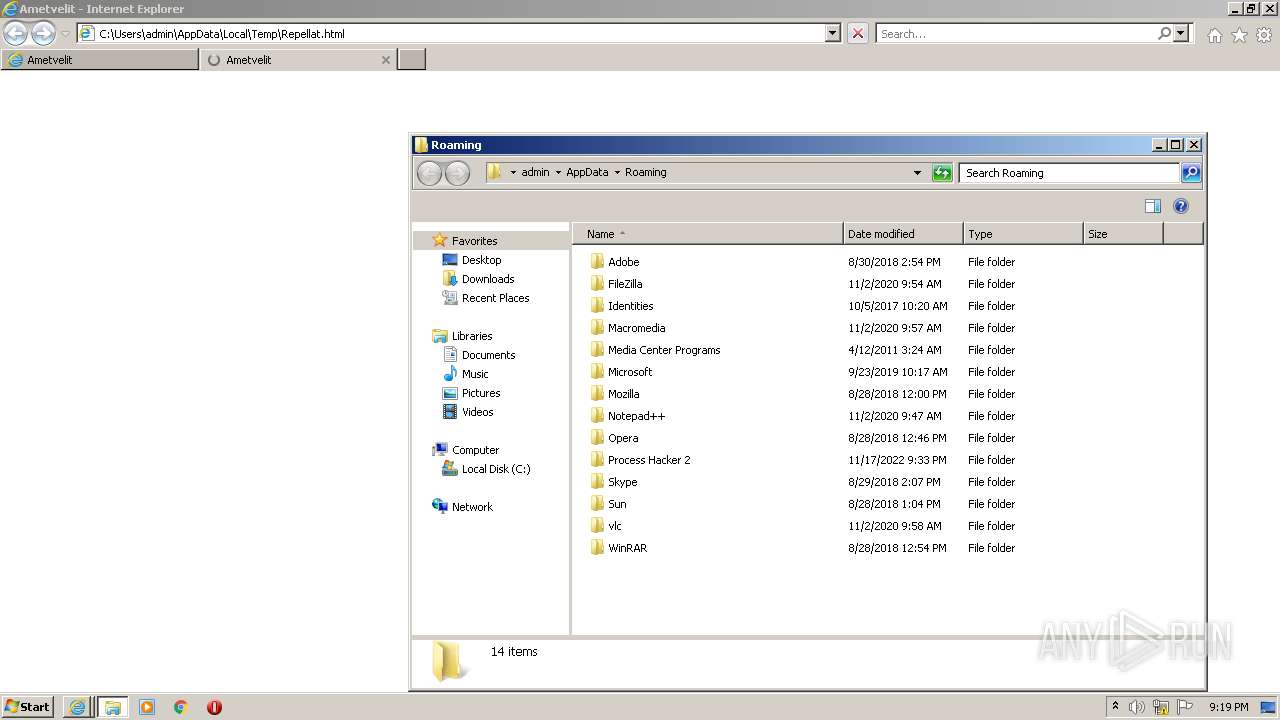Open Recent Places in the navigation pane
The height and width of the screenshot is (720, 1280).
pos(495,298)
